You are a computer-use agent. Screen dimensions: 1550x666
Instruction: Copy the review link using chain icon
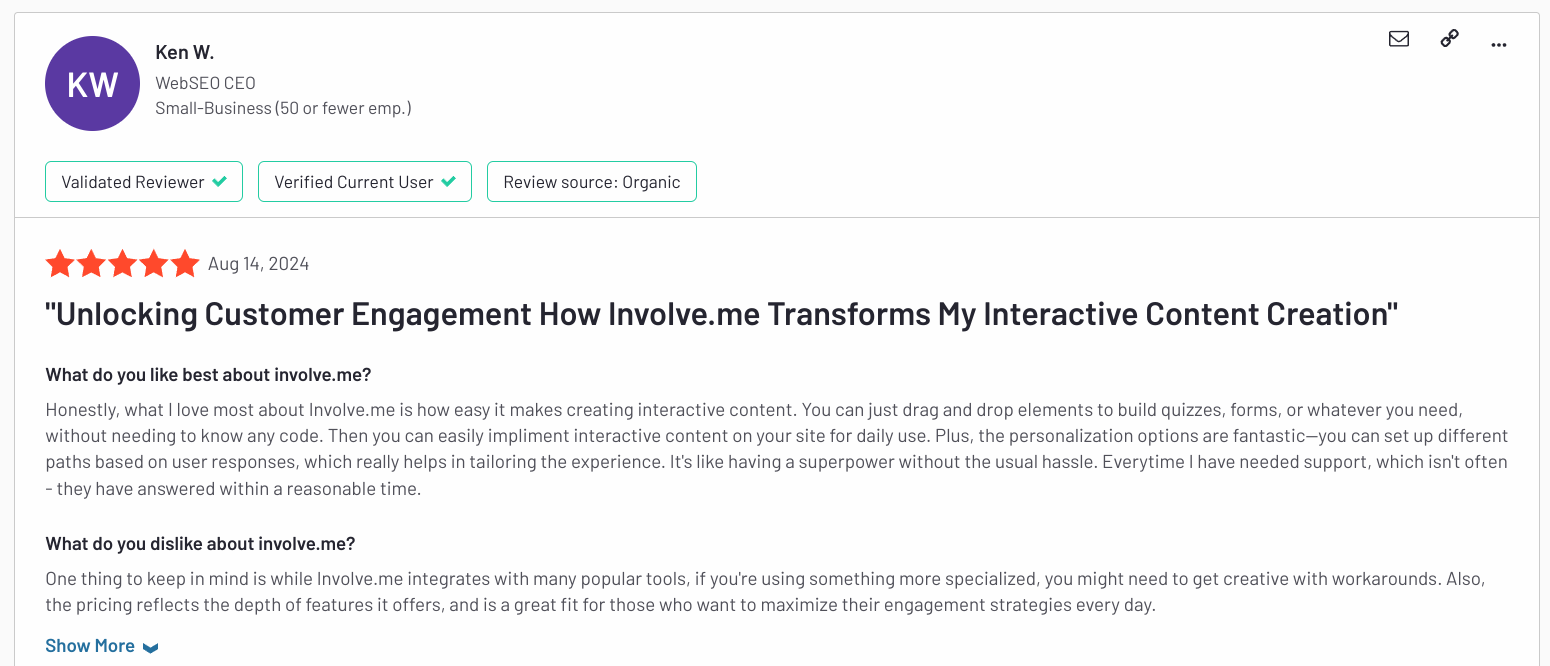1448,39
